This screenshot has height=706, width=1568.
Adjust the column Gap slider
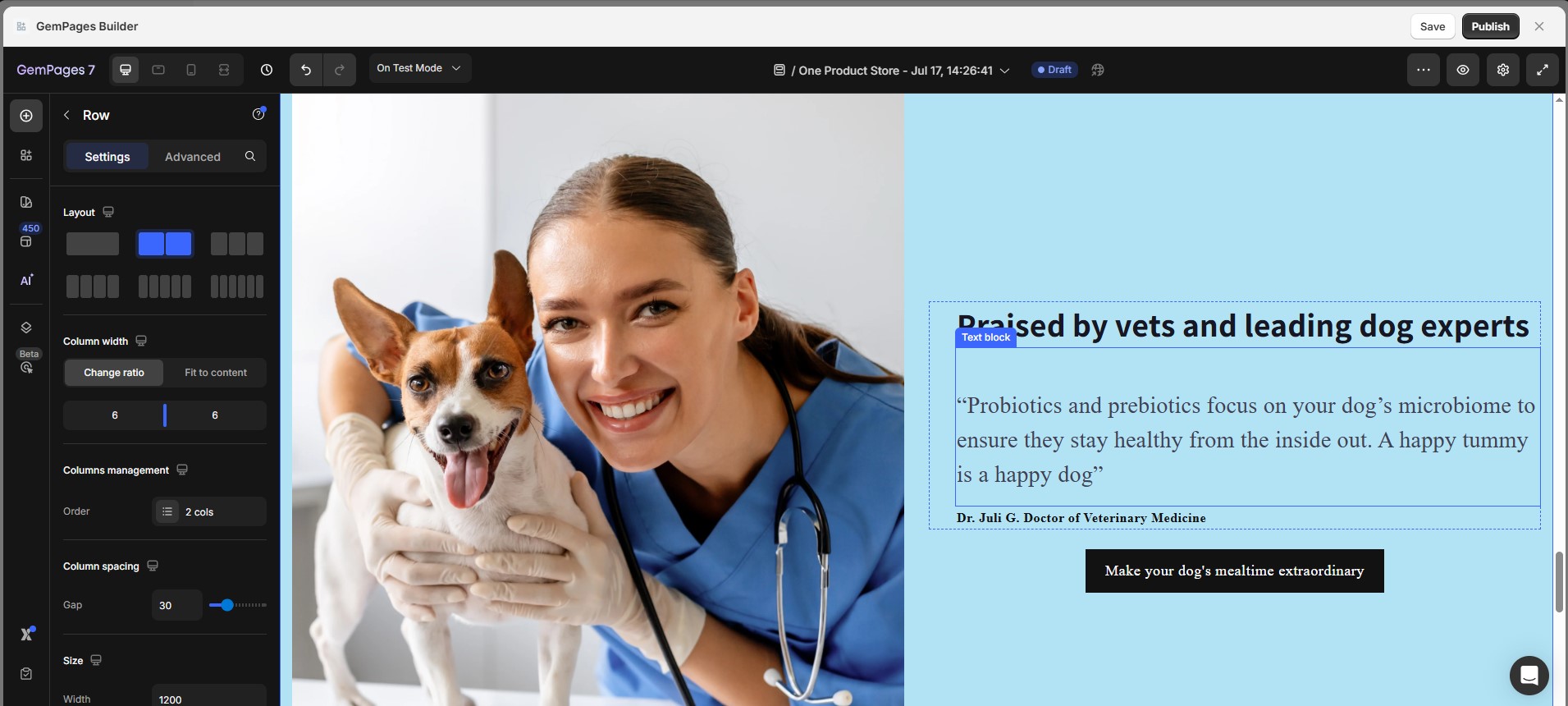tap(238, 605)
